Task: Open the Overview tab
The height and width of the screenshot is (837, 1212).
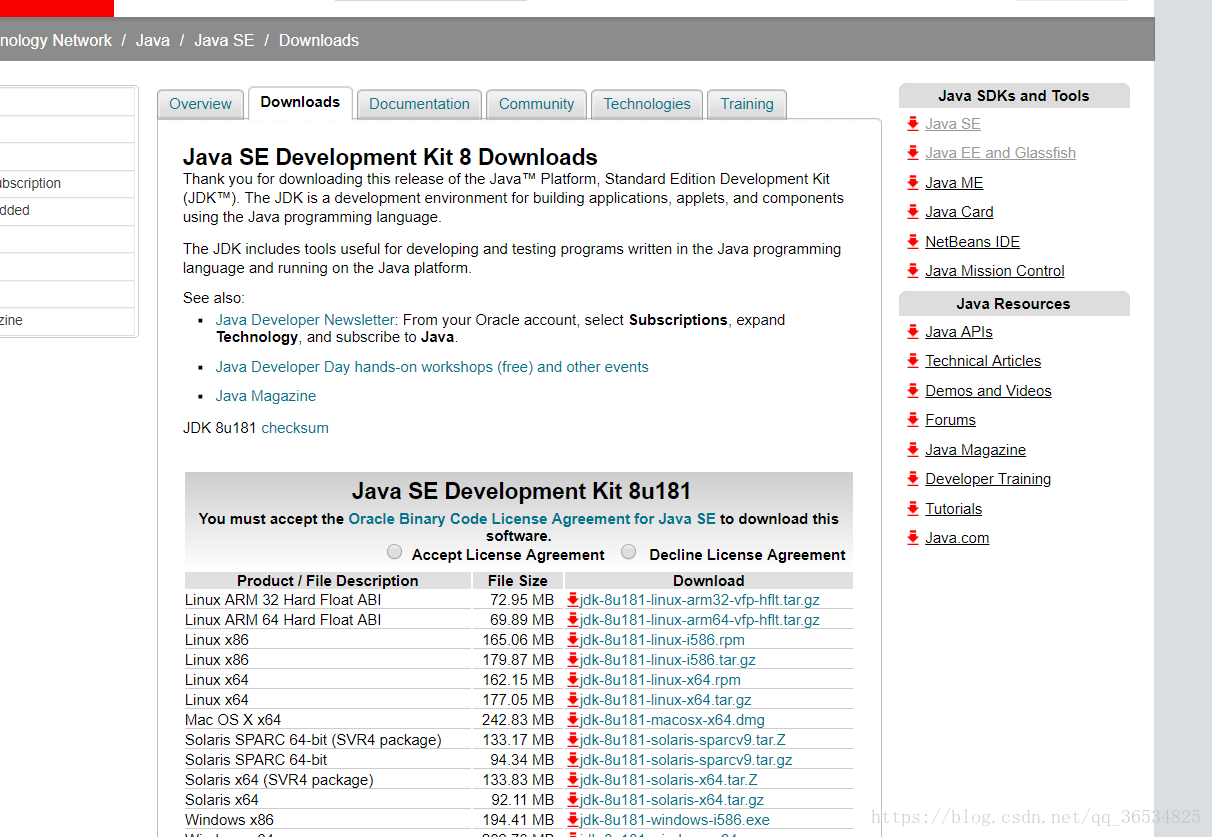Action: [x=200, y=104]
